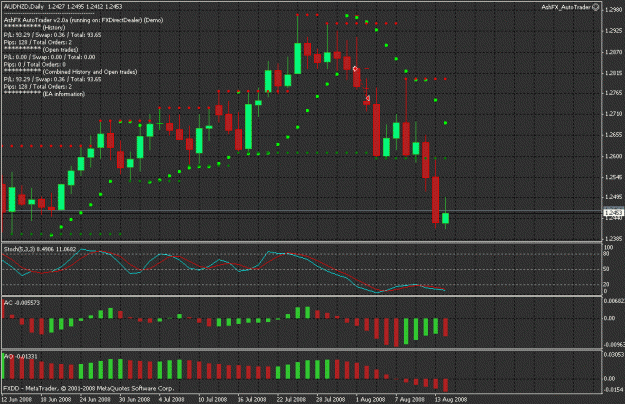Click the 4 Jul 2008 date label
Image resolution: width=625 pixels, height=404 pixels.
point(171,400)
